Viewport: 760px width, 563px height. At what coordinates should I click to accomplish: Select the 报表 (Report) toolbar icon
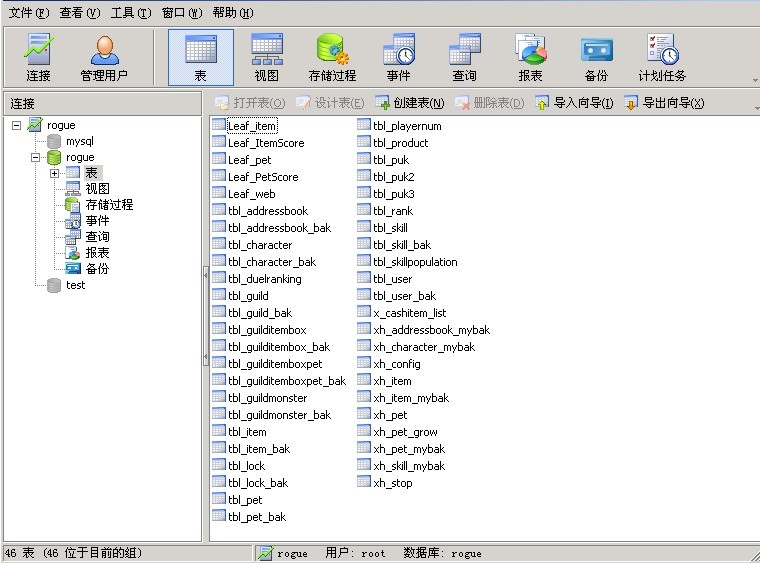530,58
